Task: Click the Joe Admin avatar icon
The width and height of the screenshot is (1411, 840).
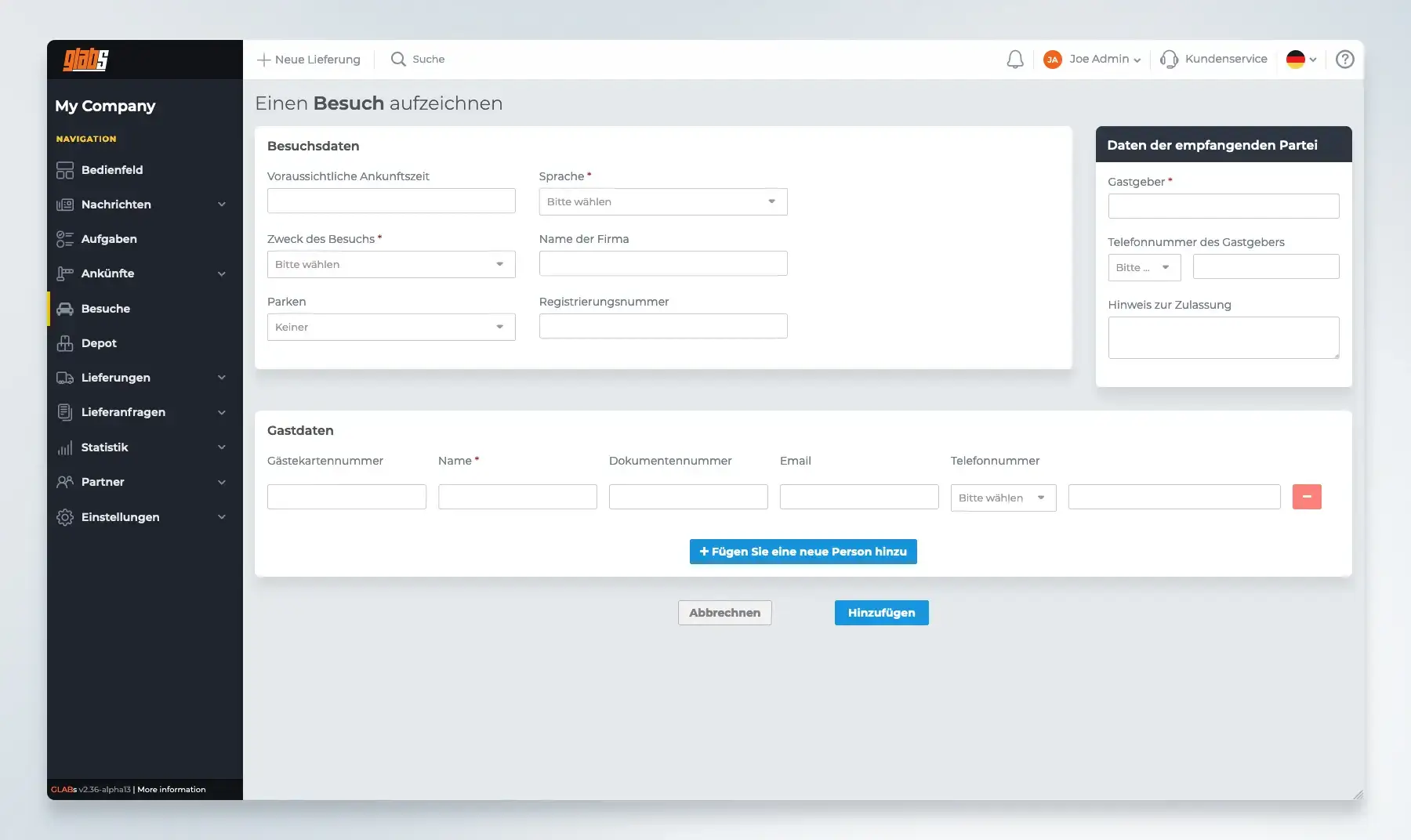Action: pyautogui.click(x=1052, y=60)
